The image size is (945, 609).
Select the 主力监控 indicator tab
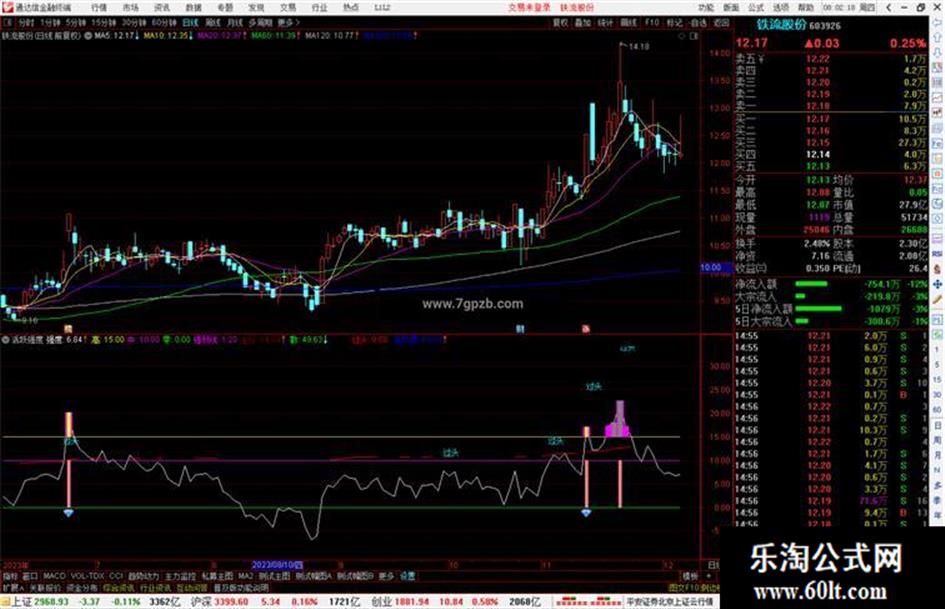pyautogui.click(x=180, y=576)
